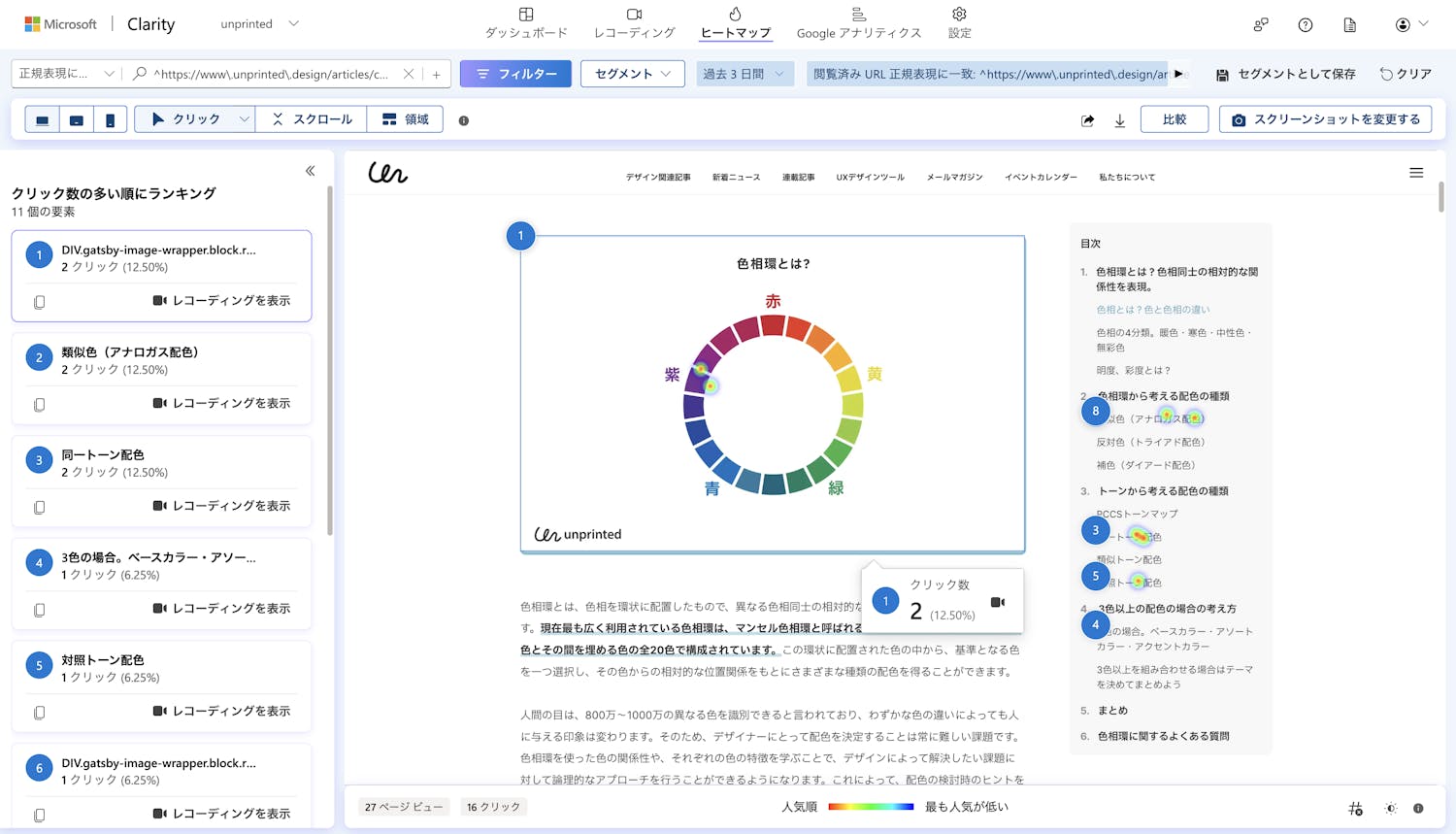1456x834 pixels.
Task: Click the フィルター button
Action: [515, 74]
